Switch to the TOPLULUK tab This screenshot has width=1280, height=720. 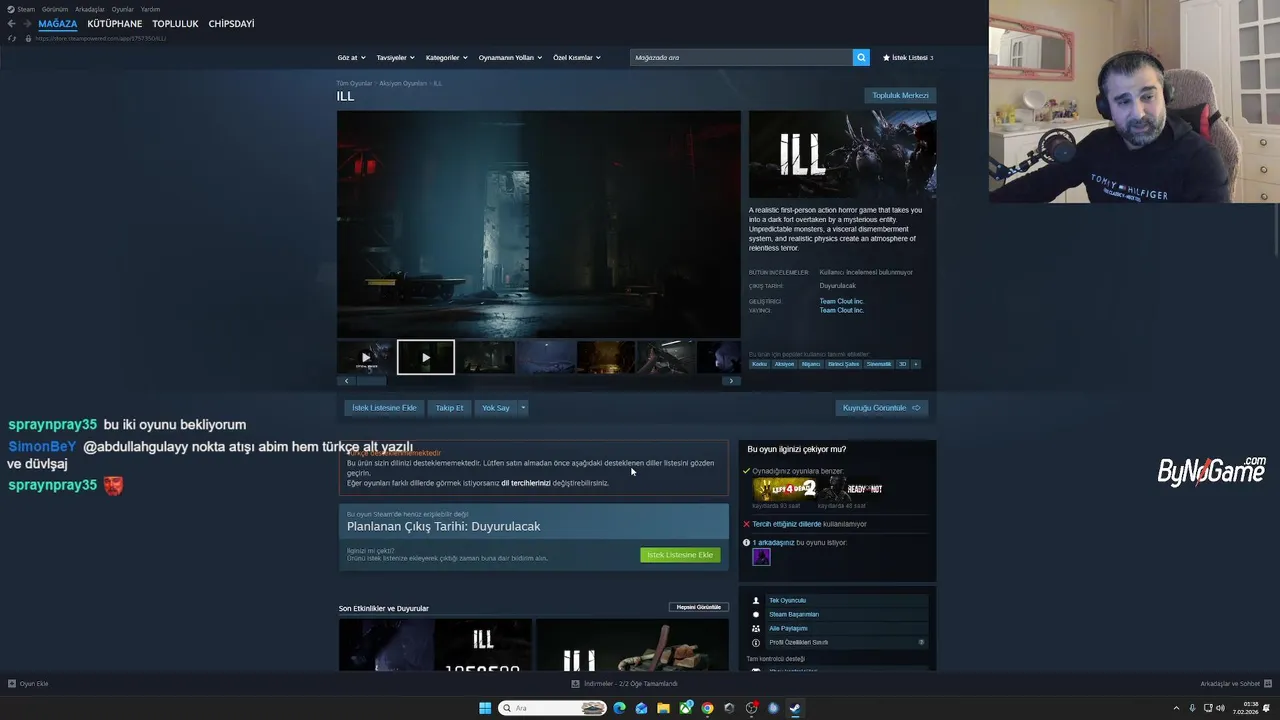[175, 24]
